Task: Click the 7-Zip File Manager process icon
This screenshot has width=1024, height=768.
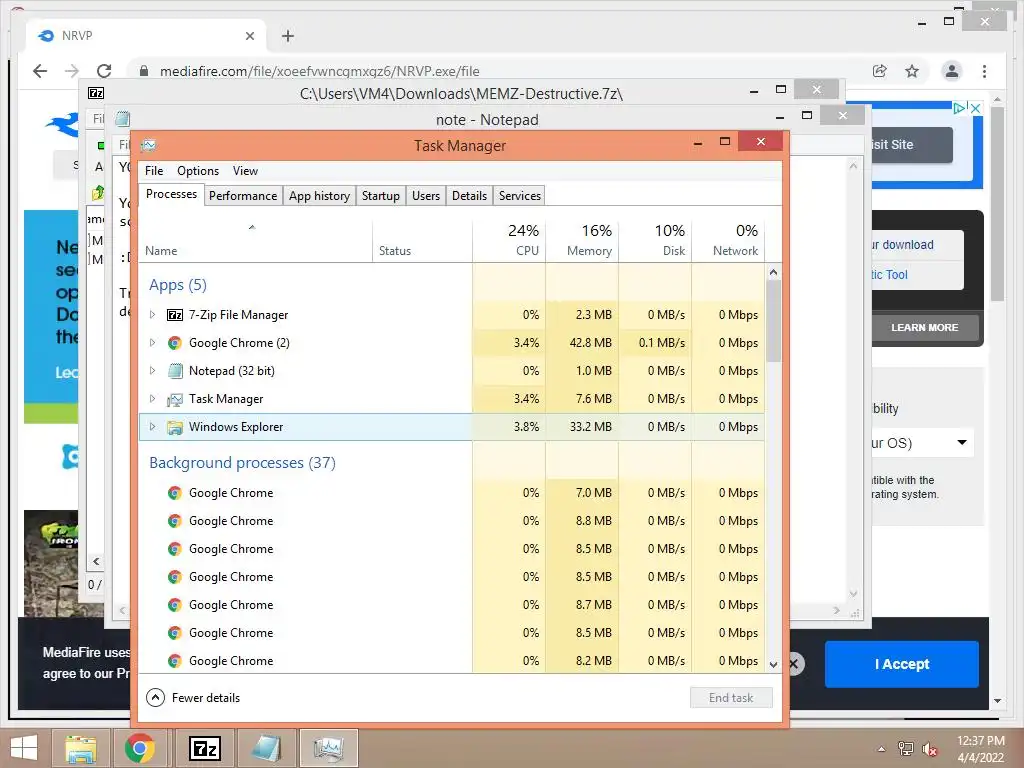Action: (174, 315)
